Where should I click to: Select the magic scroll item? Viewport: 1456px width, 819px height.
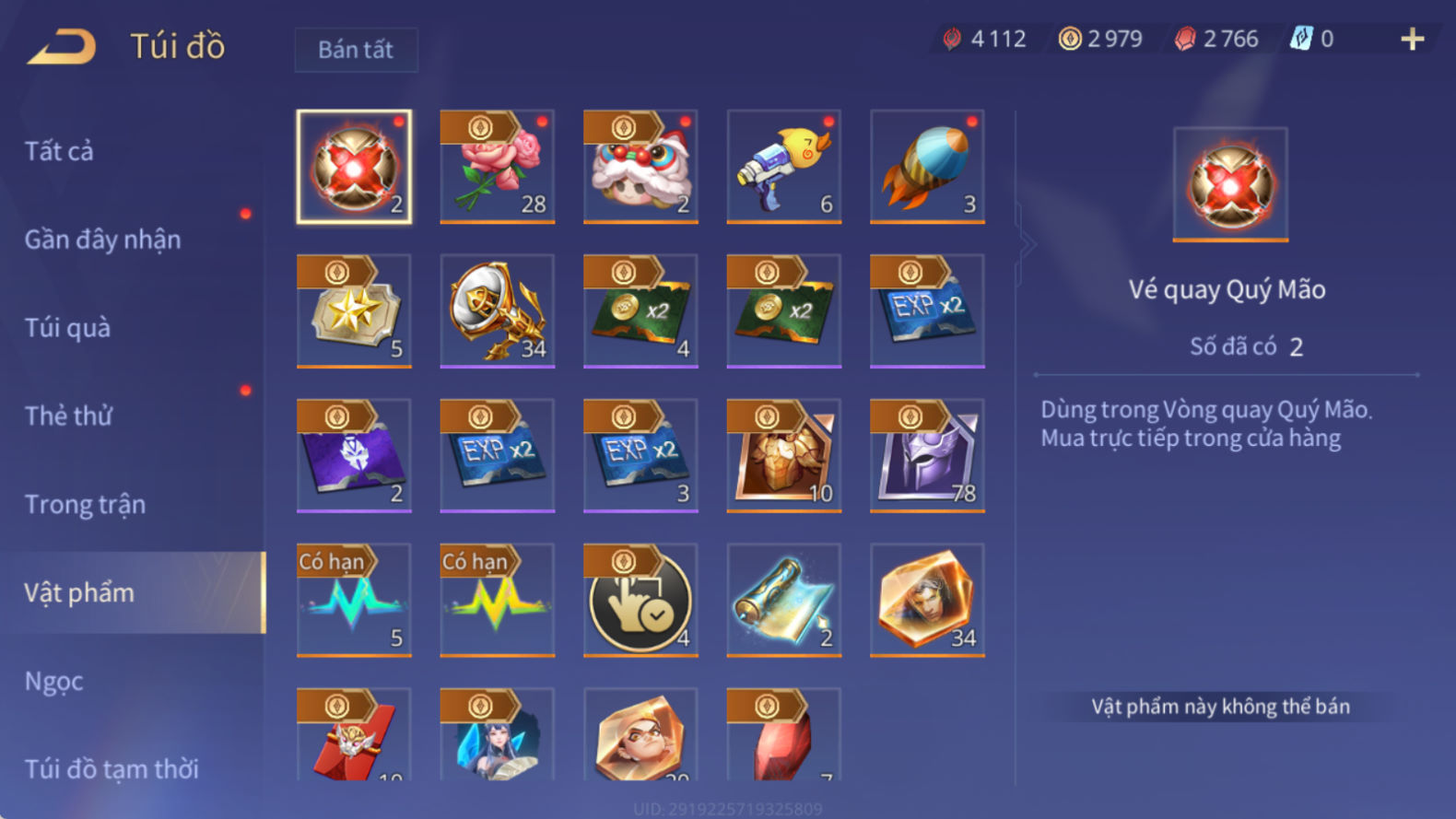[784, 601]
